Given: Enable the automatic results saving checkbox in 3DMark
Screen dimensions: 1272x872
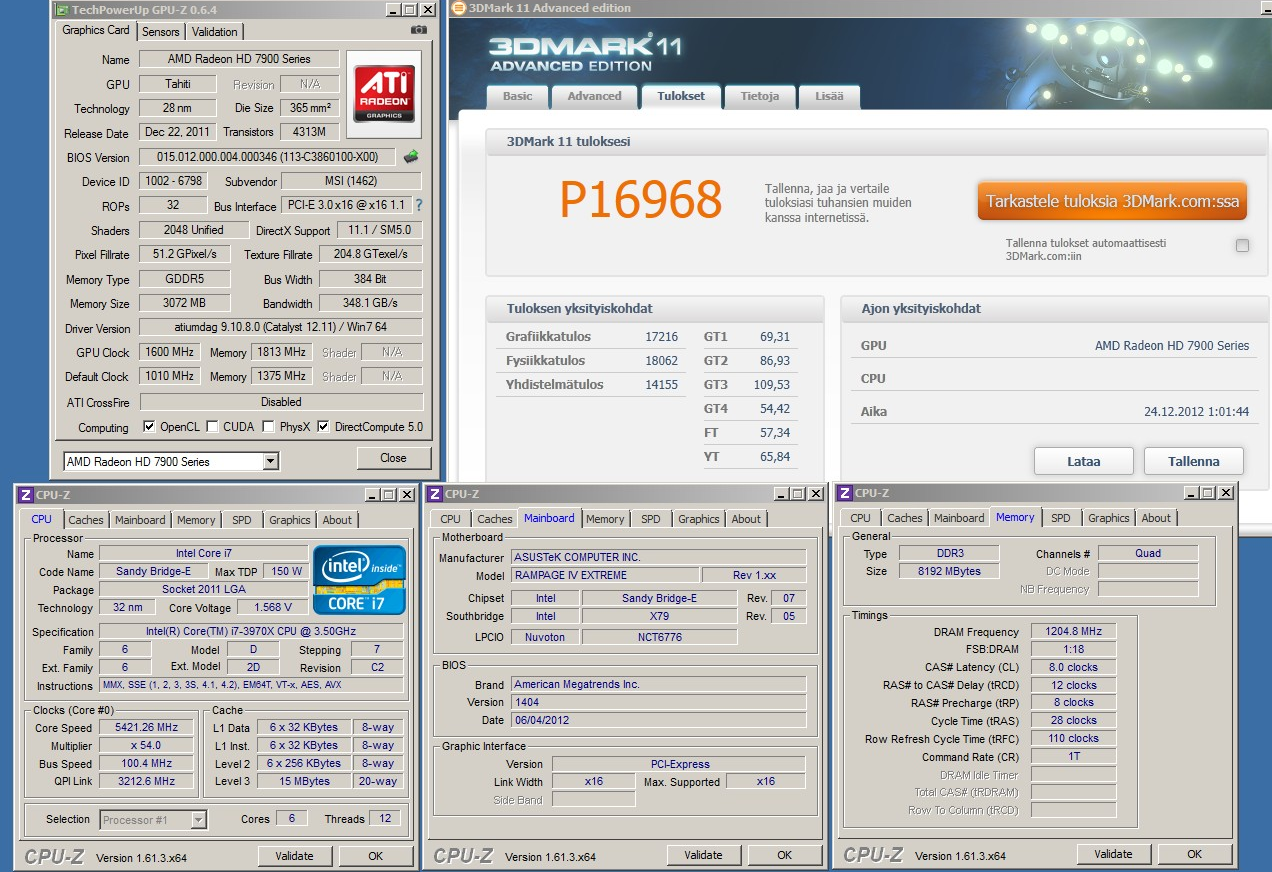Looking at the screenshot, I should coord(1242,246).
